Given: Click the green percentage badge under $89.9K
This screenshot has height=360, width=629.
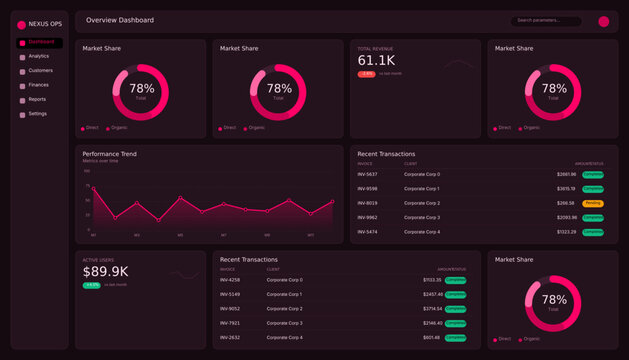Looking at the screenshot, I should (91, 285).
